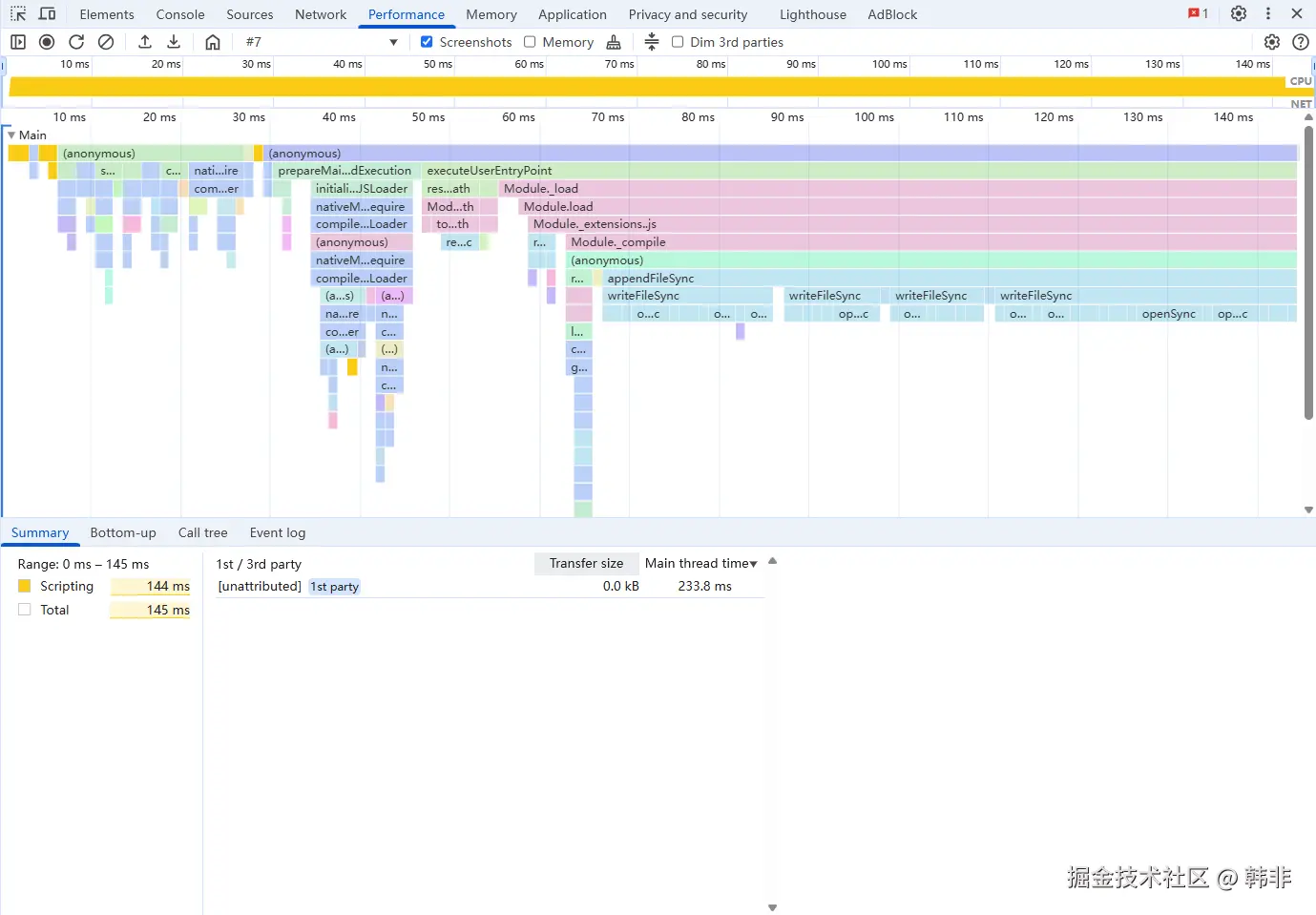Click the 1st party label badge
This screenshot has height=915, width=1316.
pos(334,587)
